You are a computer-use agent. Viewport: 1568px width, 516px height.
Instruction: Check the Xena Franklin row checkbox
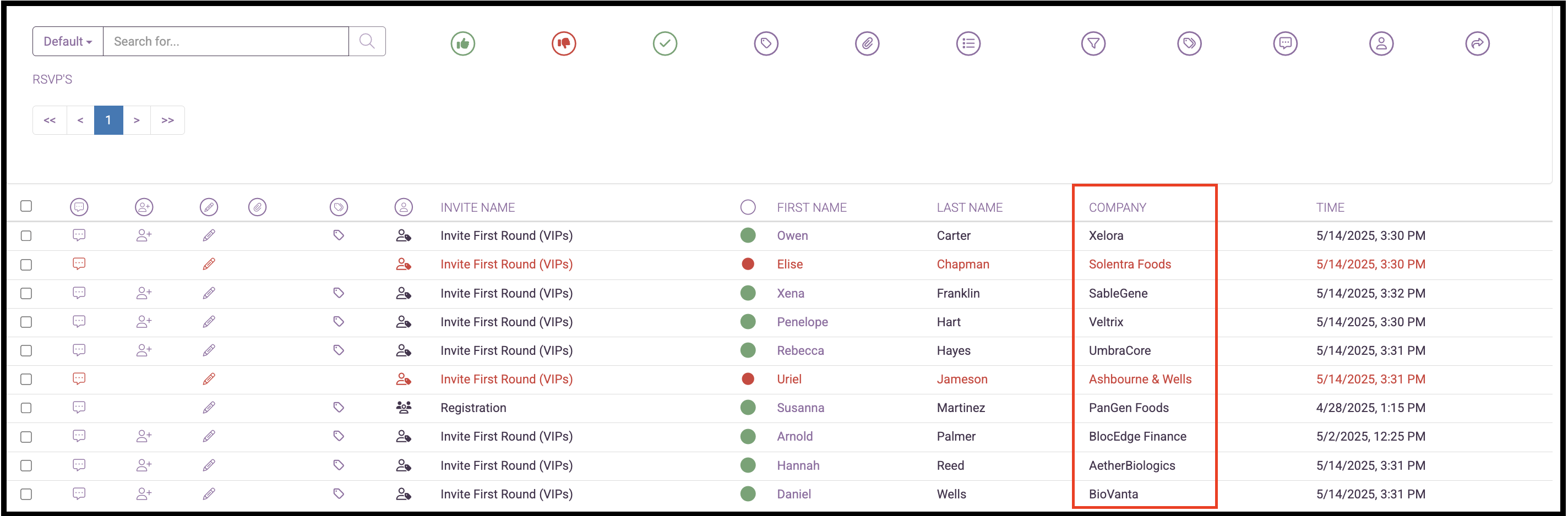click(26, 293)
